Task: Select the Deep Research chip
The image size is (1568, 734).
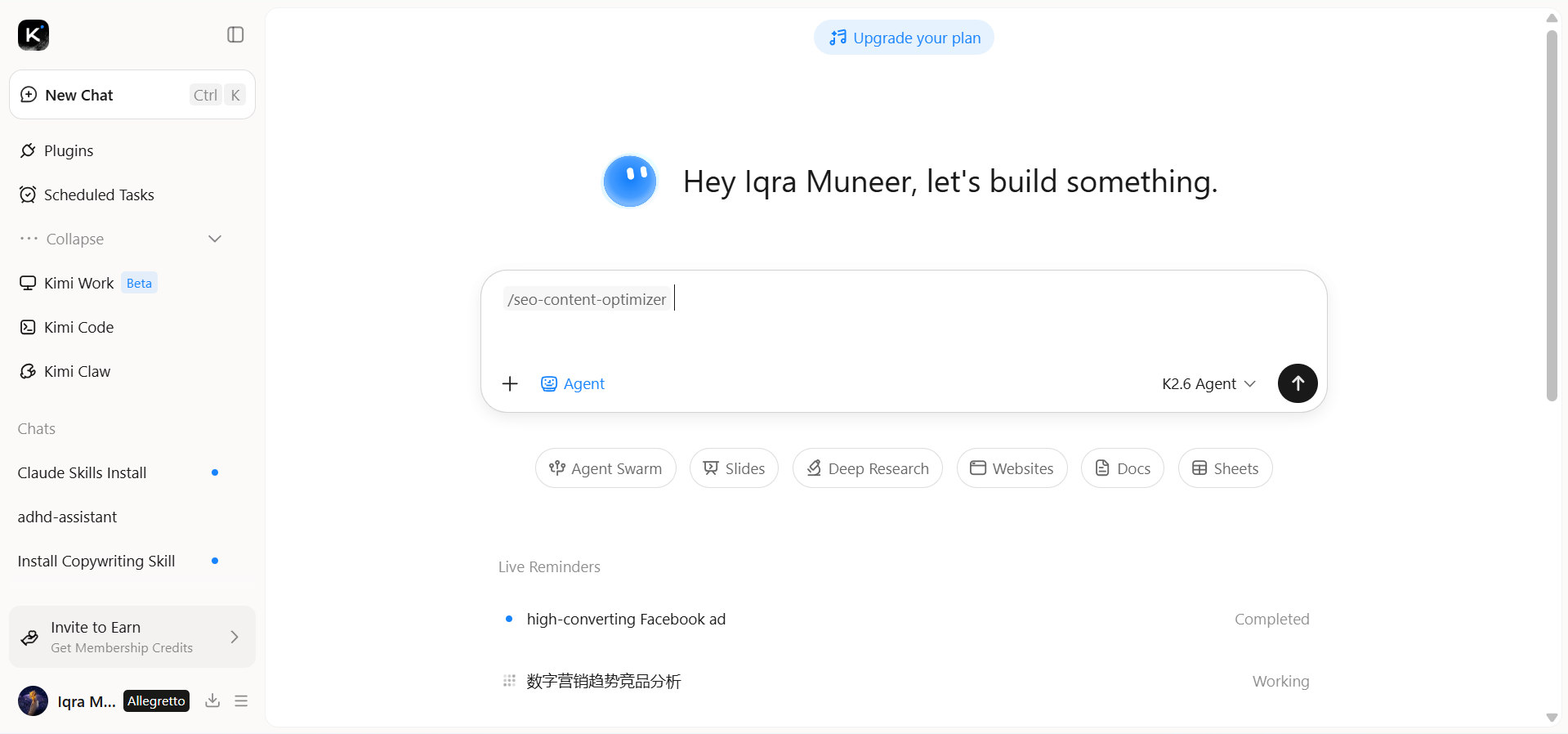Action: point(868,468)
